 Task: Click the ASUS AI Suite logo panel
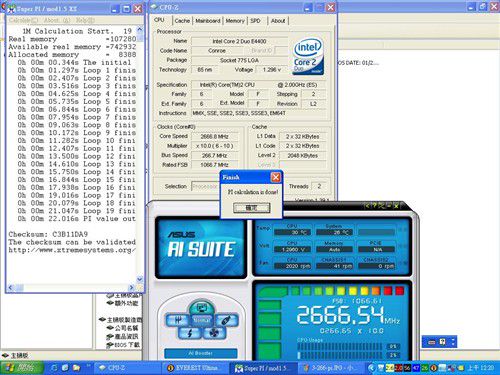[x=201, y=247]
